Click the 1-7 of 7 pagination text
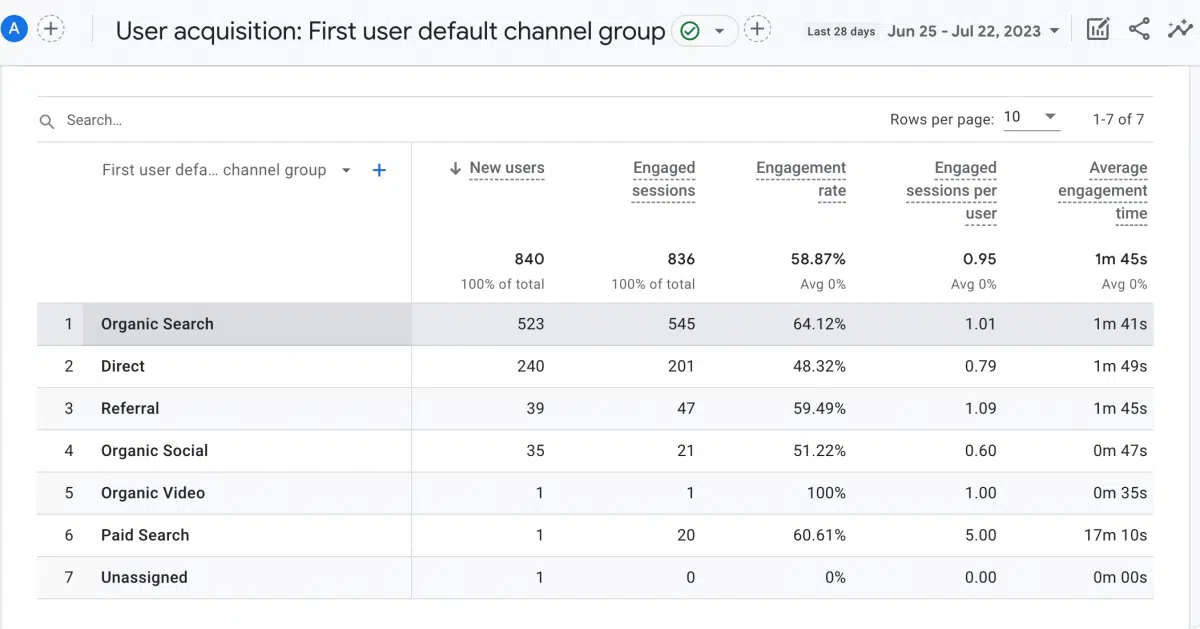1200x629 pixels. 1118,119
